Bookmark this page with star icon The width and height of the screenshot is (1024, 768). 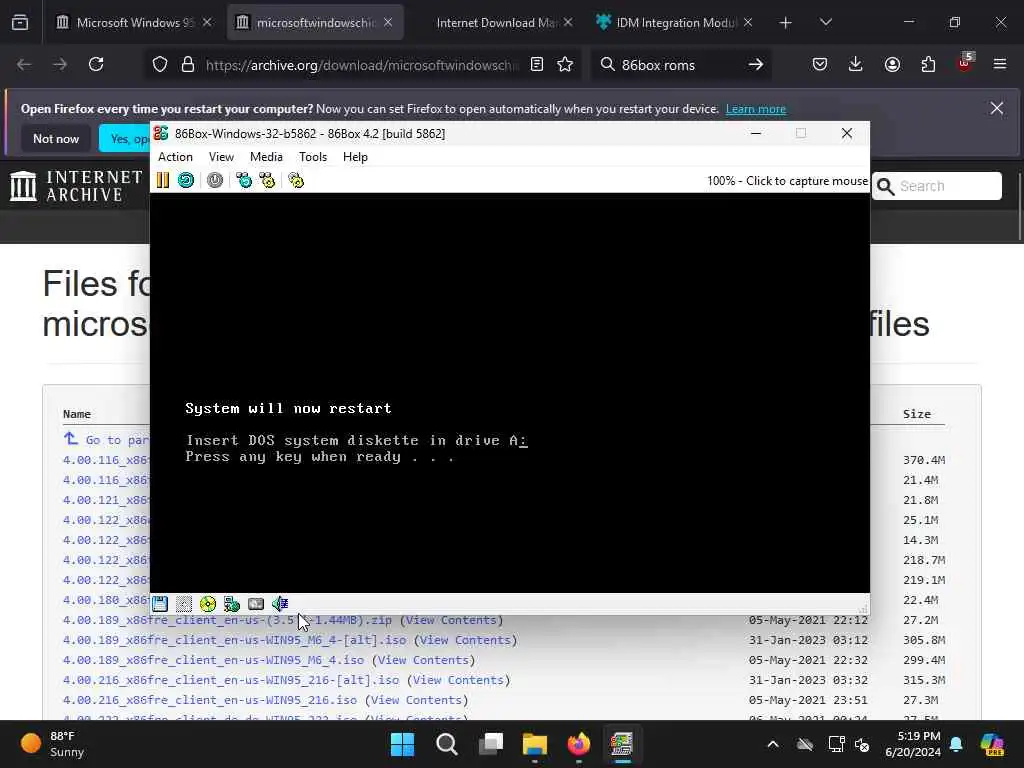565,65
